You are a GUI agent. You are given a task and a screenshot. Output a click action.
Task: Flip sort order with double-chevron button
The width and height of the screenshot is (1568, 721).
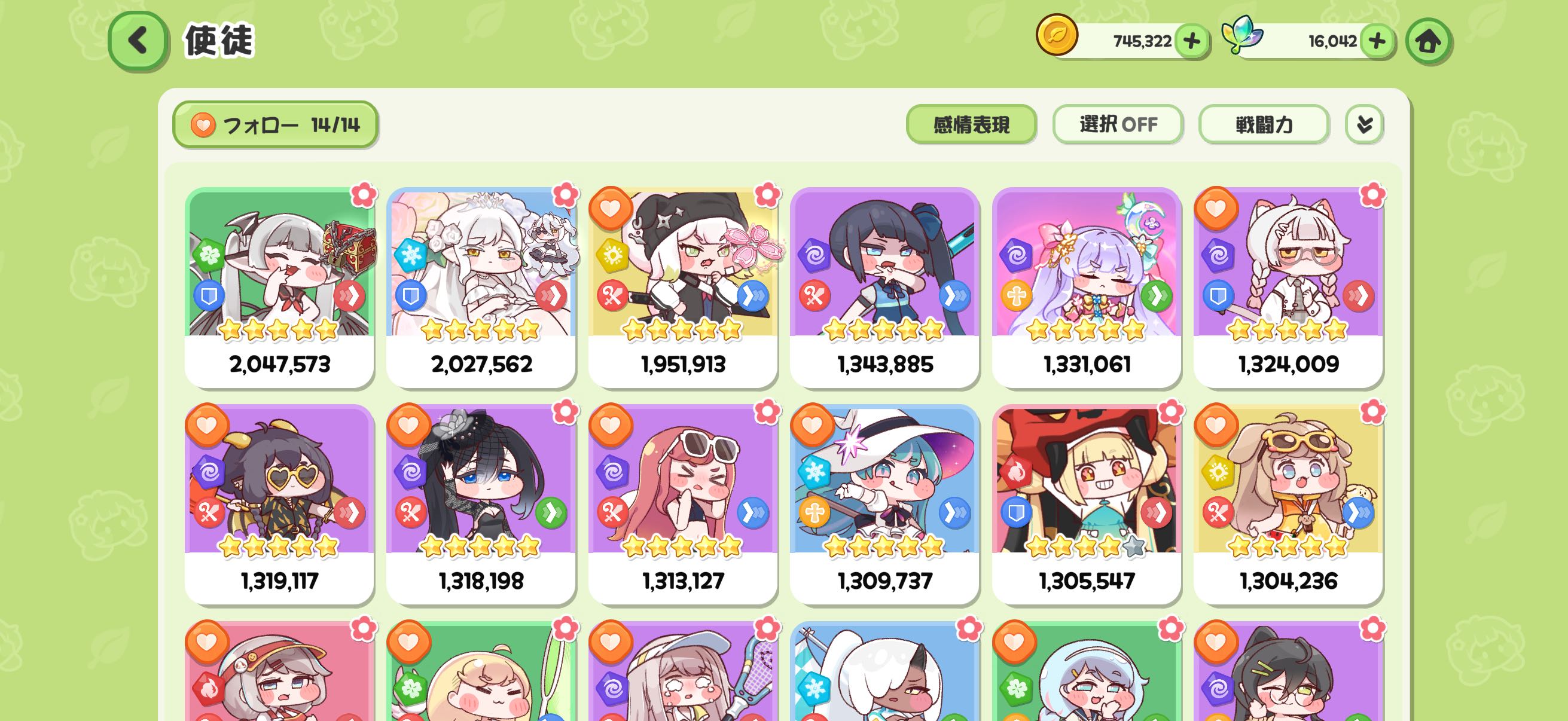pyautogui.click(x=1364, y=125)
